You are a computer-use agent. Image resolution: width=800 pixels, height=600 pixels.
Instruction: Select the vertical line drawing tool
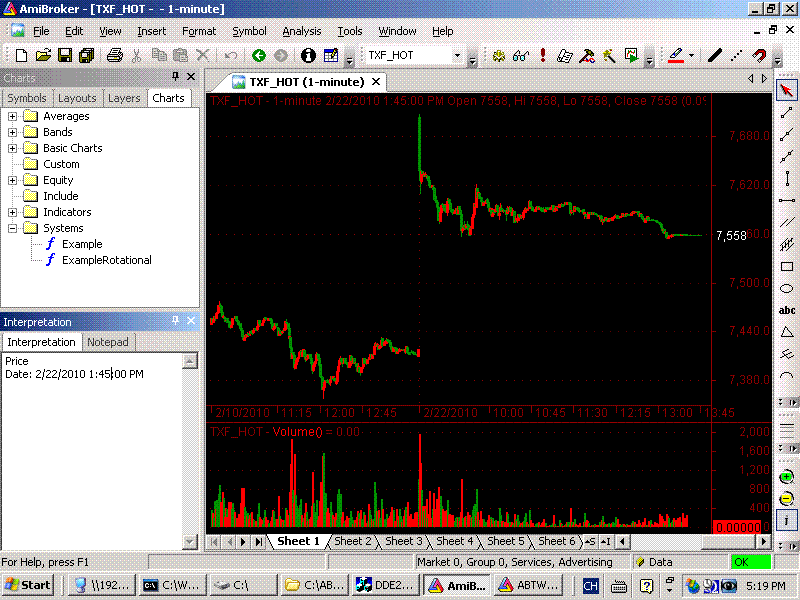click(787, 179)
